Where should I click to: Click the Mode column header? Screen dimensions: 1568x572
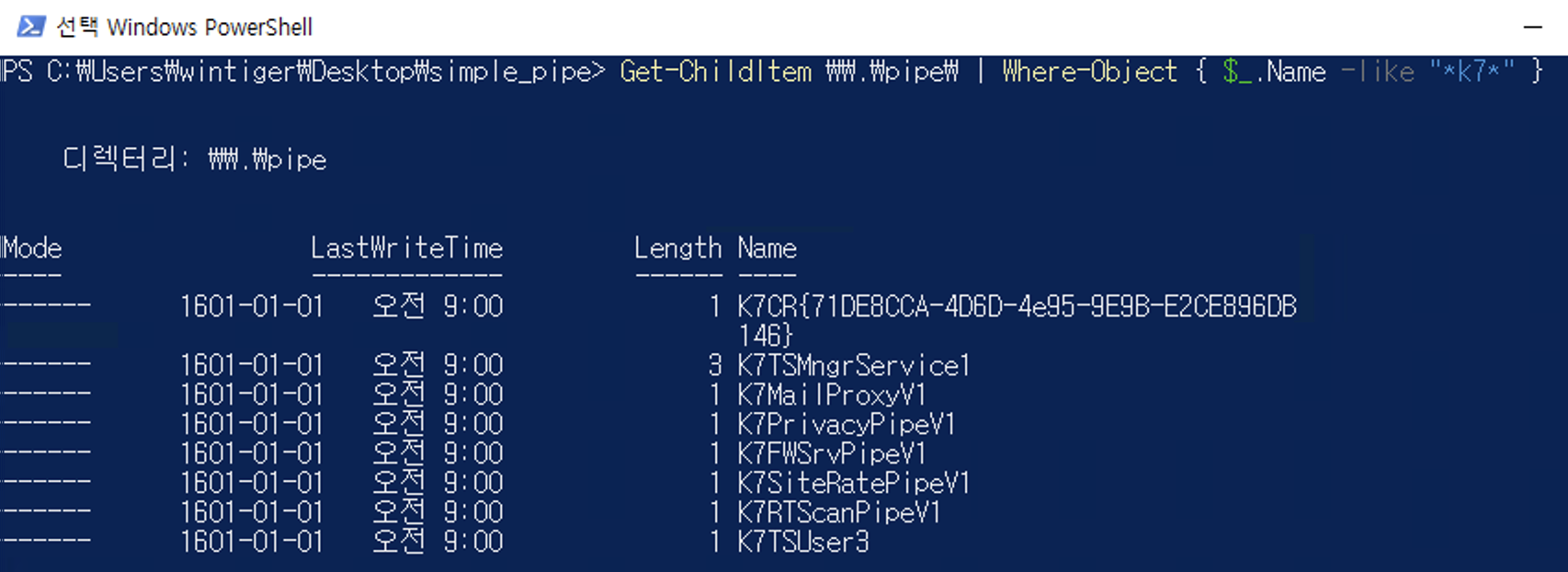coord(32,248)
